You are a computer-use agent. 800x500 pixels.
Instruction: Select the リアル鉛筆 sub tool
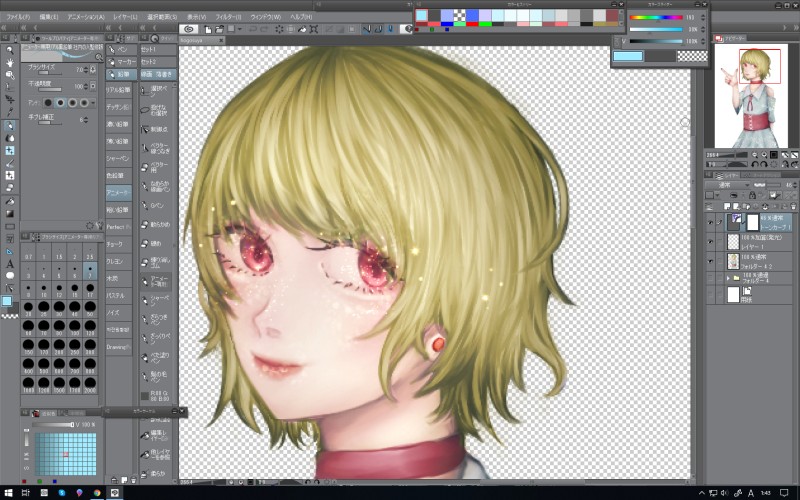118,90
